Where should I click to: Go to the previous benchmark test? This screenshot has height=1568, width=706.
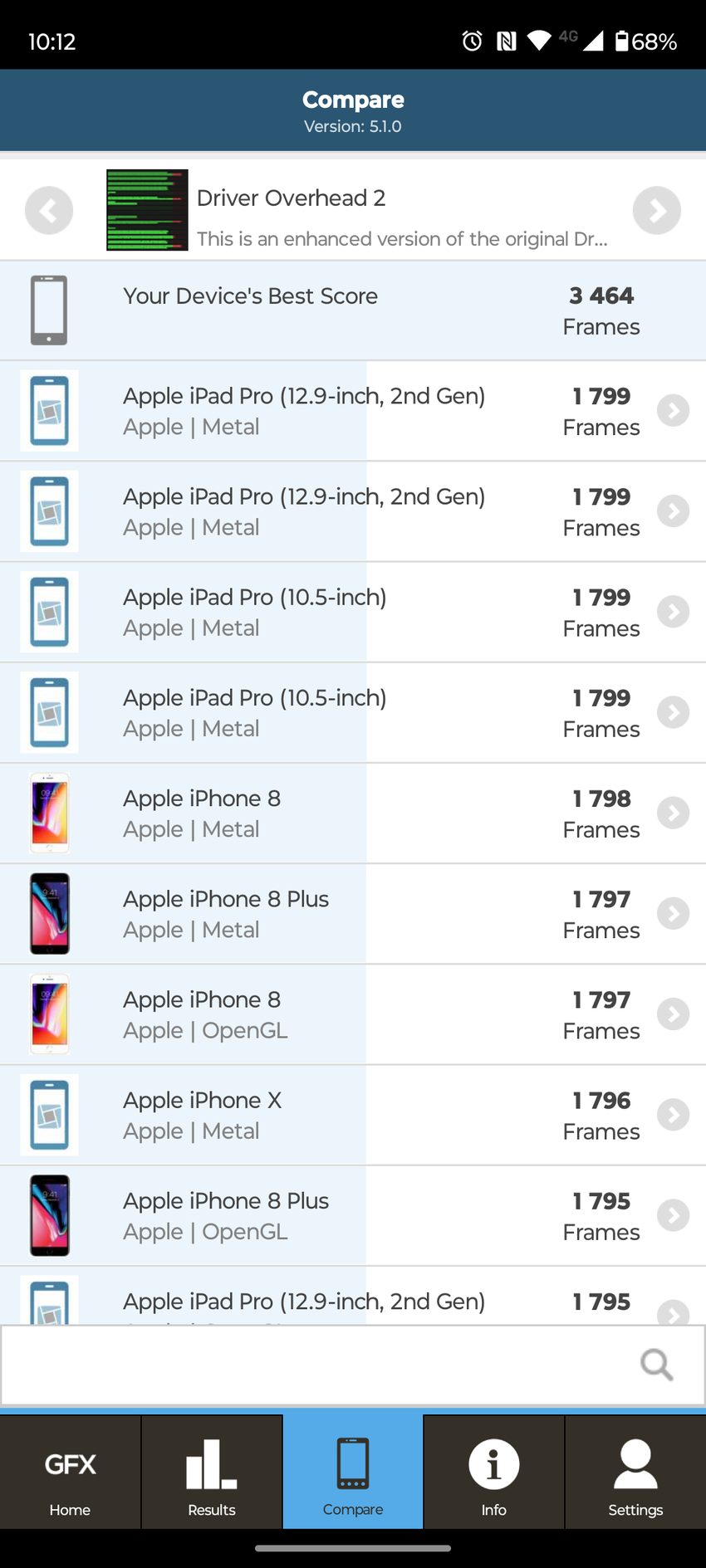pyautogui.click(x=49, y=210)
